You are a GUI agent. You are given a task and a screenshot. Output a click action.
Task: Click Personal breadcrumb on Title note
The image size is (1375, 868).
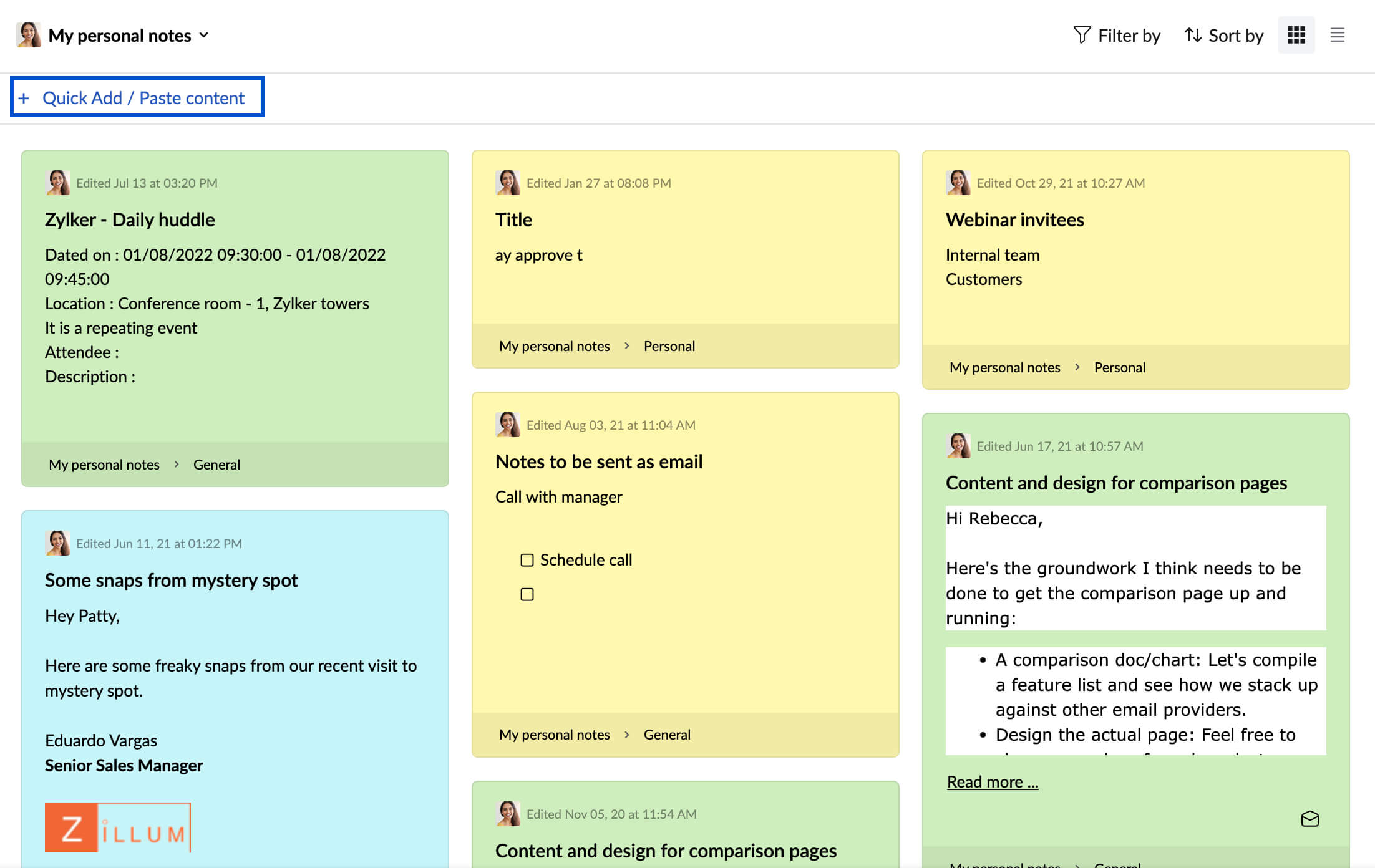pos(669,346)
